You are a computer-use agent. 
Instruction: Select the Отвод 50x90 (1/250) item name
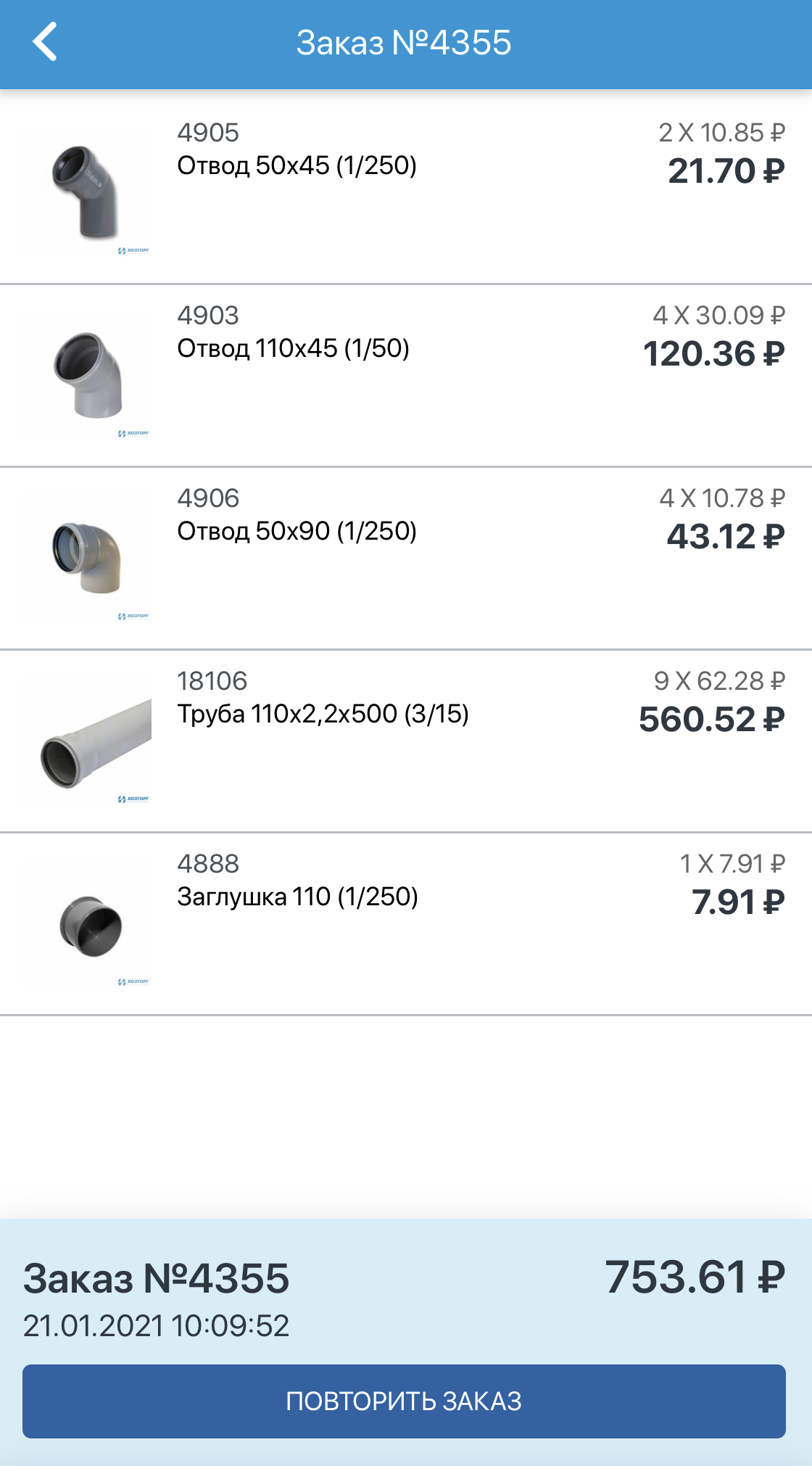(297, 532)
